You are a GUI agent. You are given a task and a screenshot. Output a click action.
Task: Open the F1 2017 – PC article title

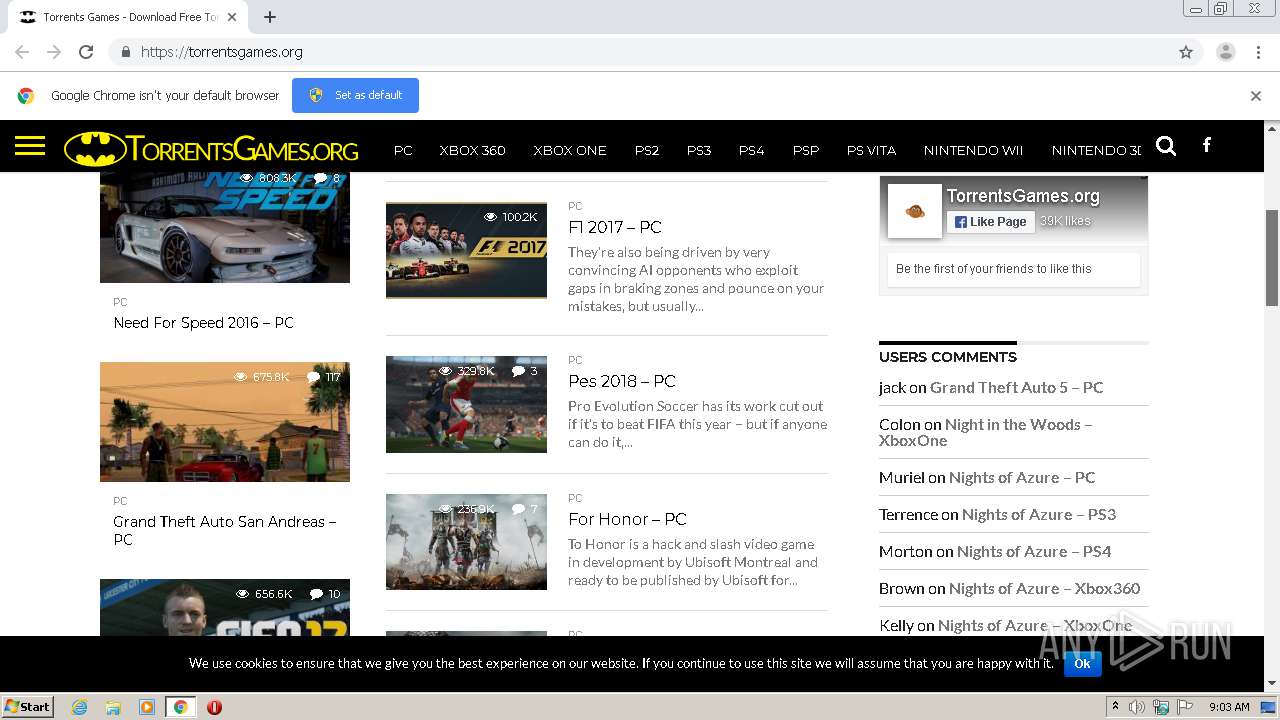tap(615, 227)
